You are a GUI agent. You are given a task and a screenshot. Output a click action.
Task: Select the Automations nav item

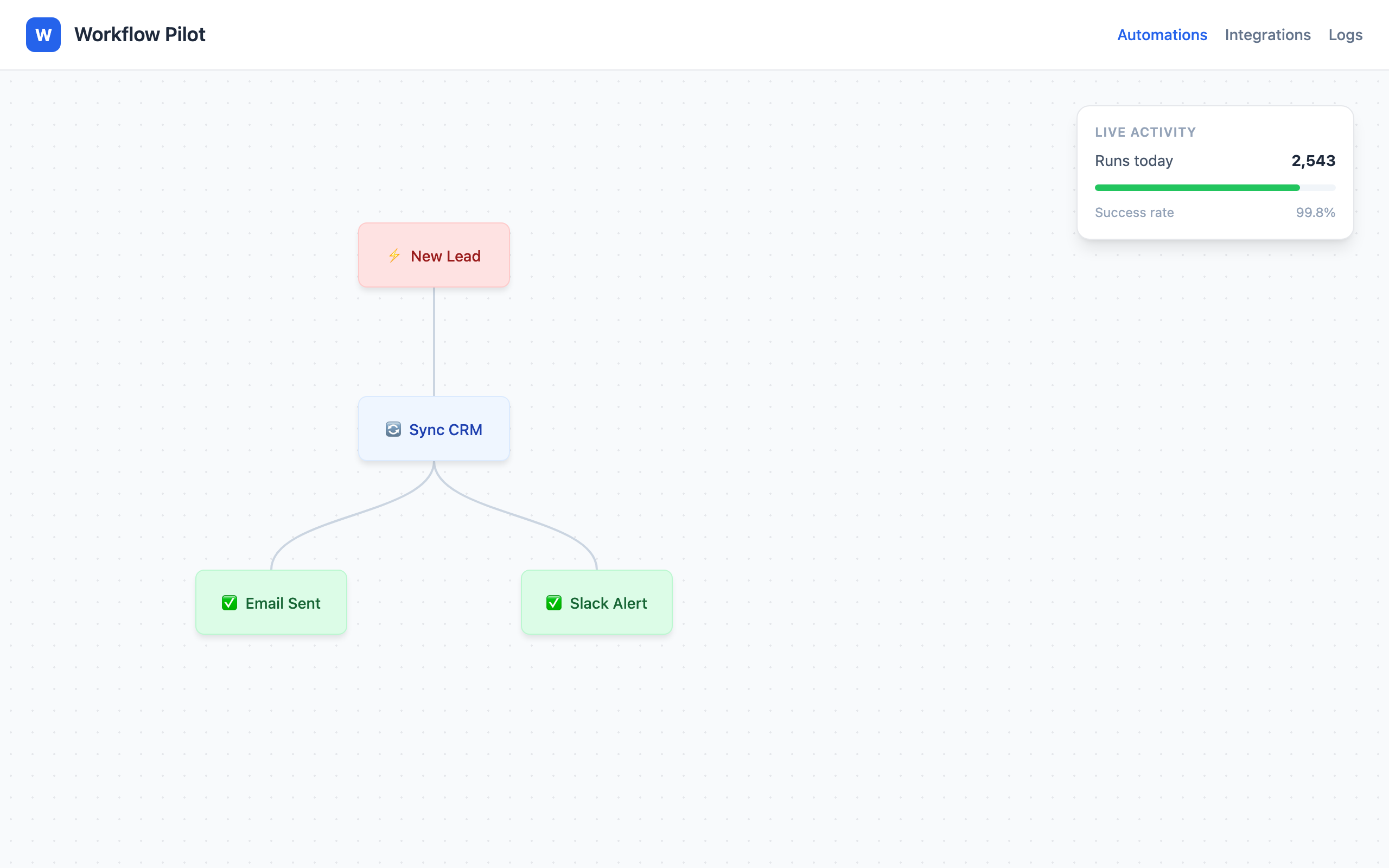point(1162,34)
